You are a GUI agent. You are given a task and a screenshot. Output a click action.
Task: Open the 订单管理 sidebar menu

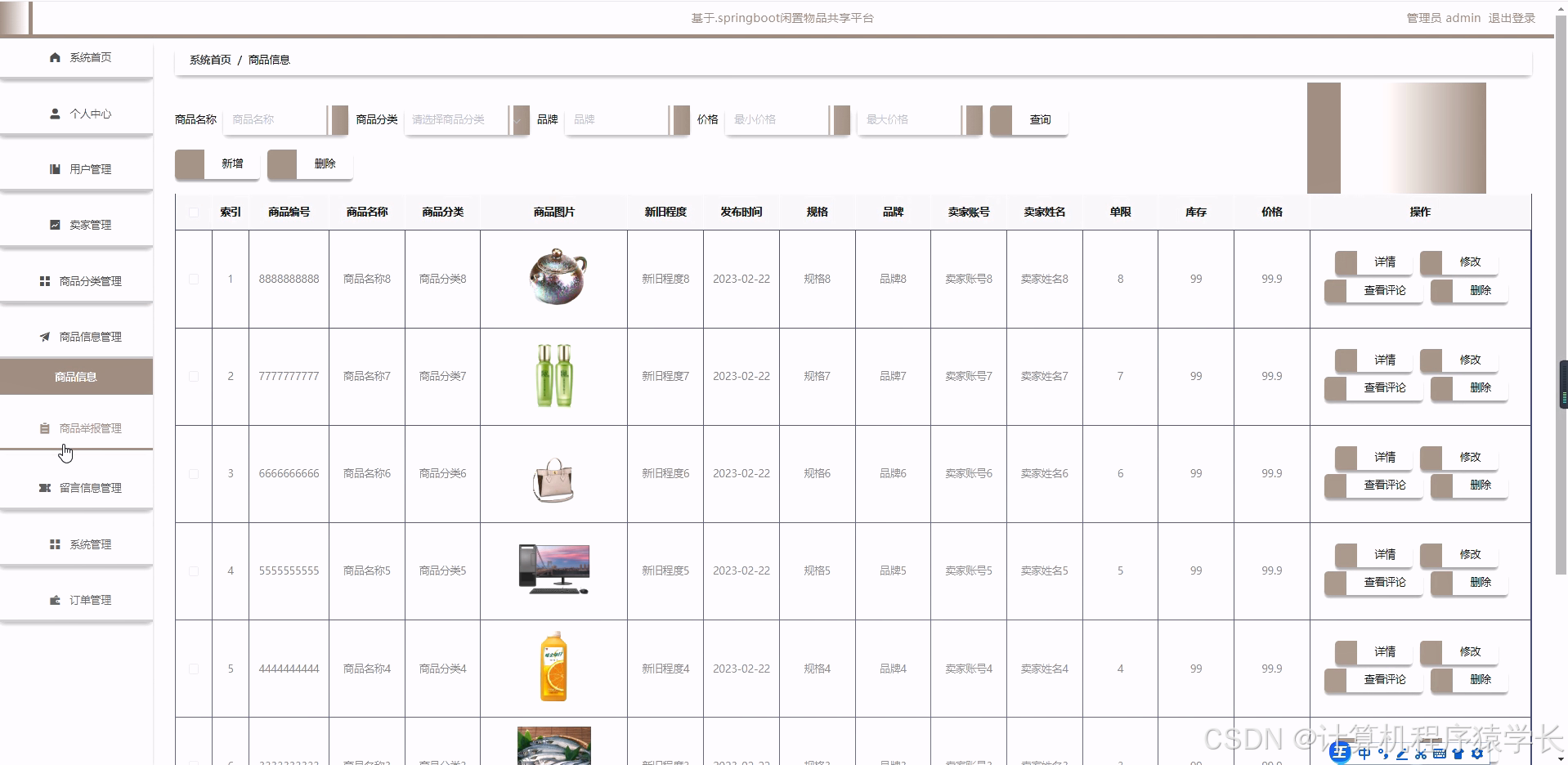click(77, 600)
